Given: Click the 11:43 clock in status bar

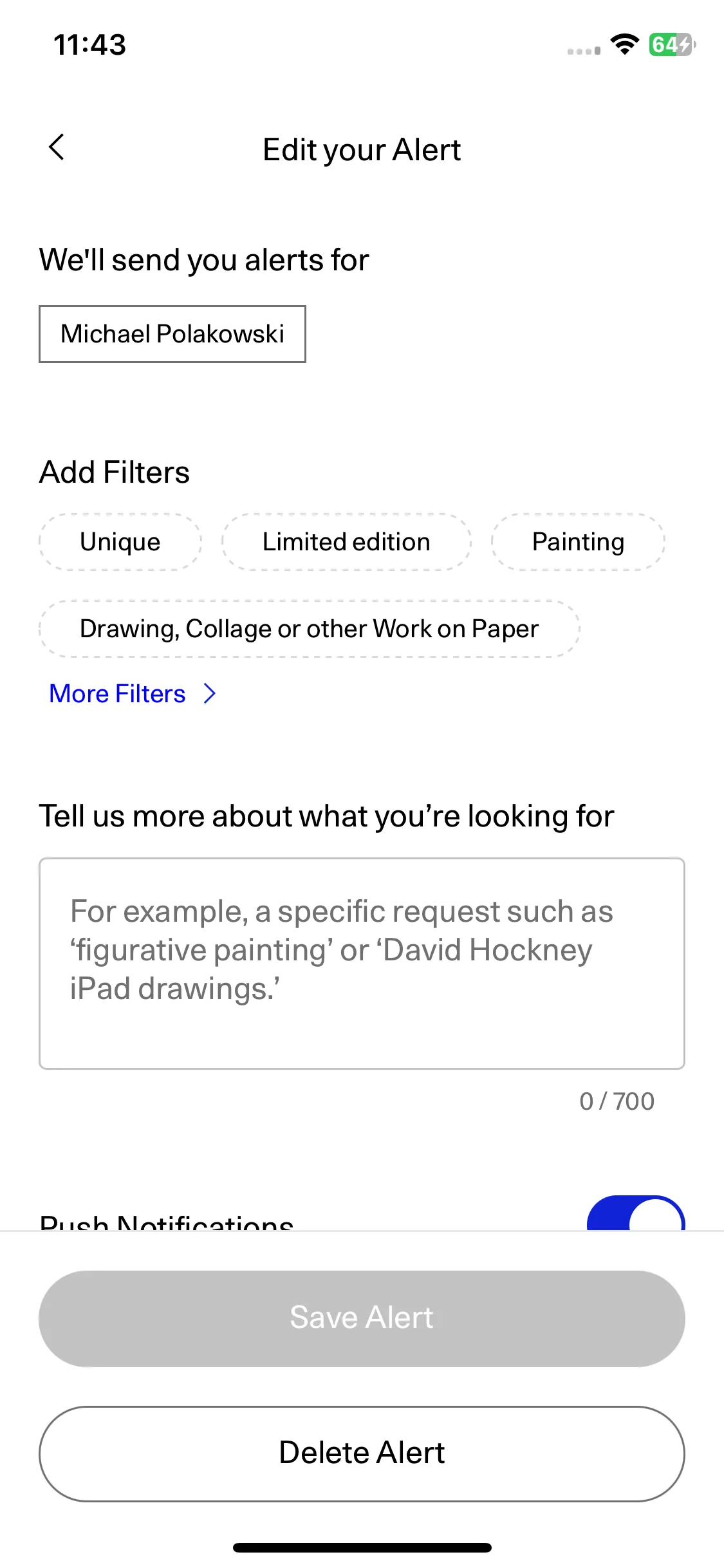Looking at the screenshot, I should [89, 44].
